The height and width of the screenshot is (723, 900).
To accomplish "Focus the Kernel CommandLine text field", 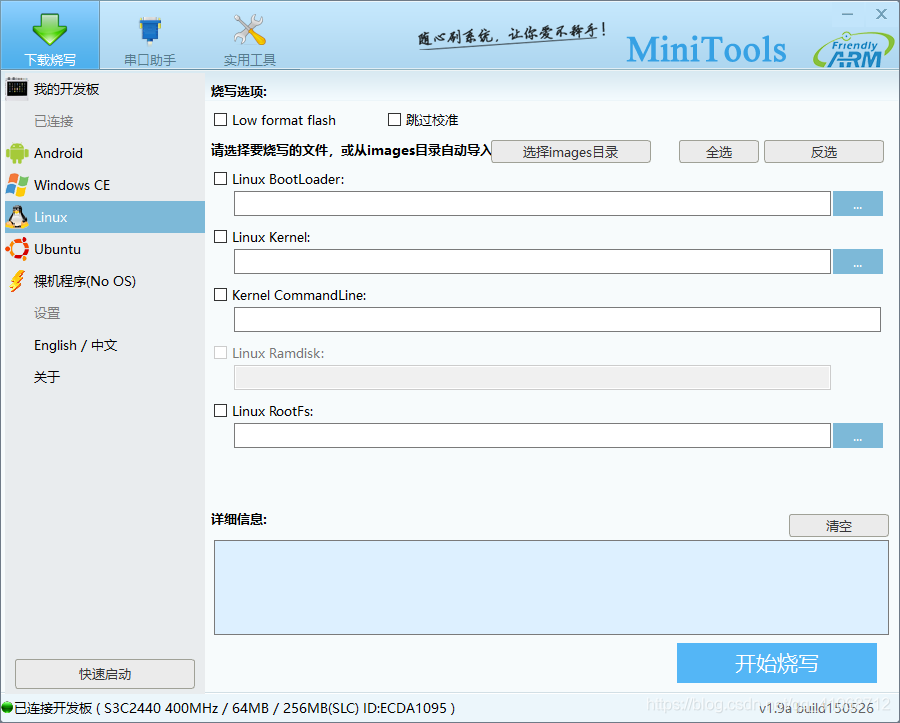I will 557,320.
